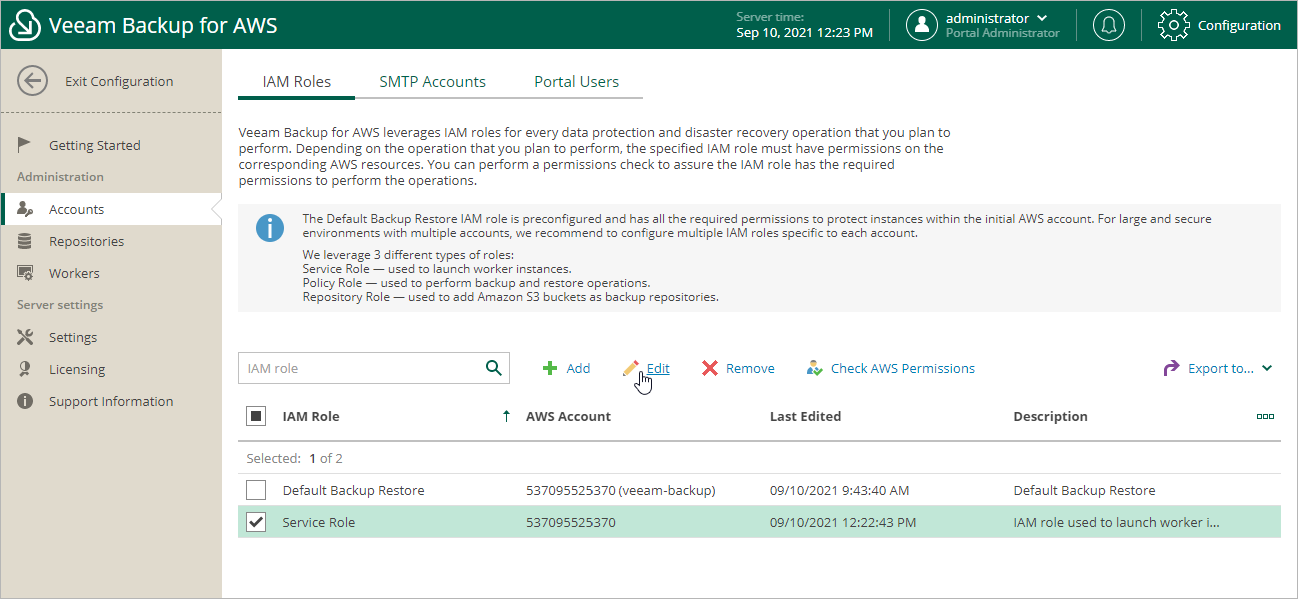Viewport: 1298px width, 599px height.
Task: Expand the administrator account dropdown arrow
Action: point(1043,18)
